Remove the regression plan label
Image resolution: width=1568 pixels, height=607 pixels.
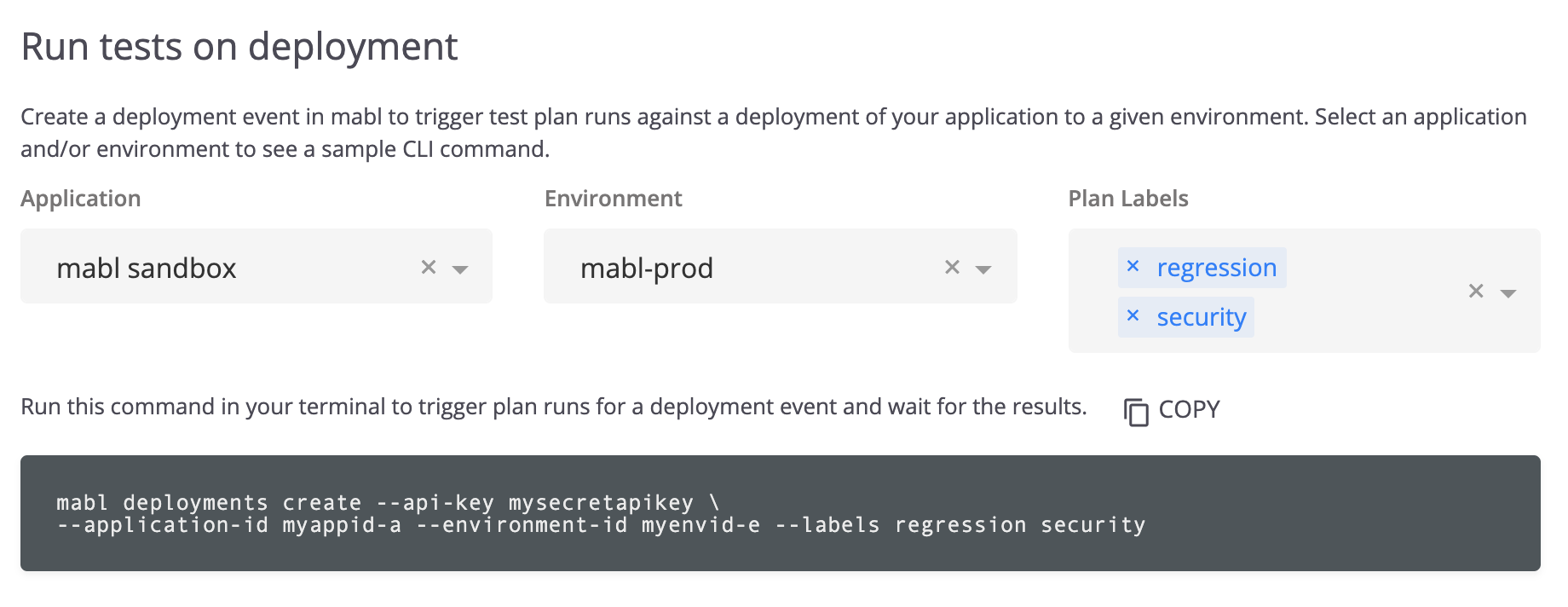point(1133,267)
